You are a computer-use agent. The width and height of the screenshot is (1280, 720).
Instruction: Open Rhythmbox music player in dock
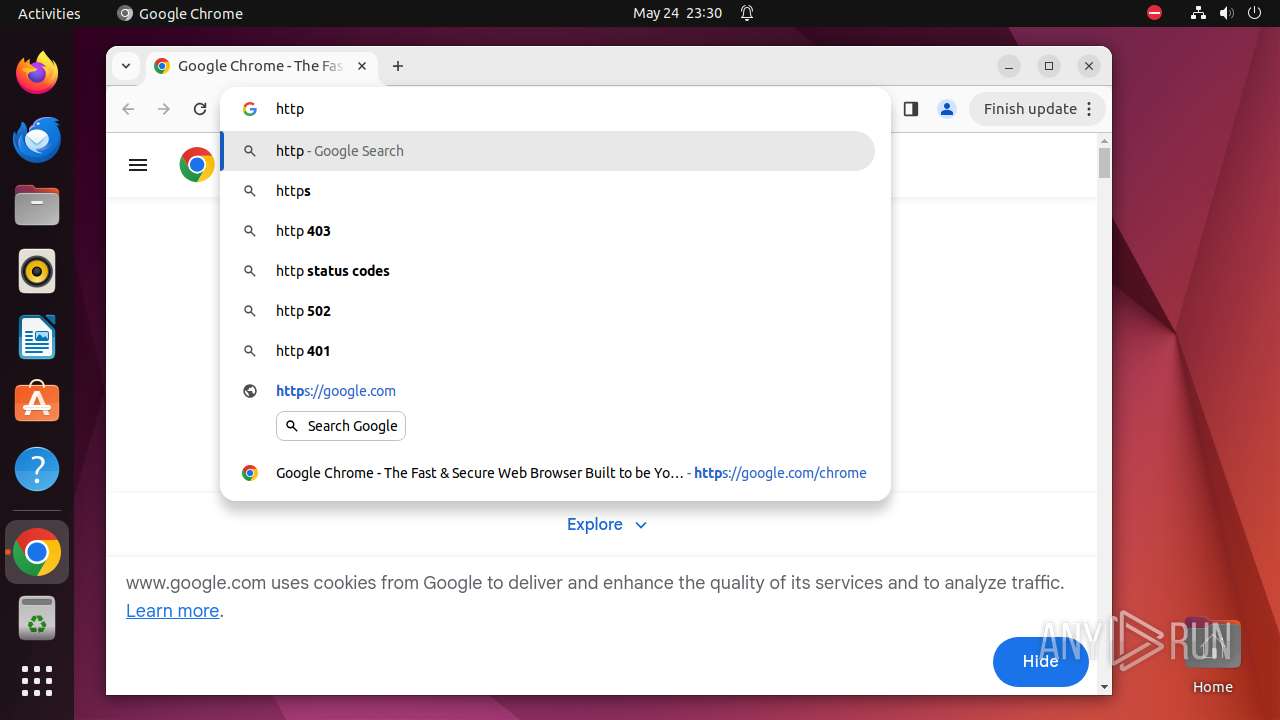tap(37, 271)
